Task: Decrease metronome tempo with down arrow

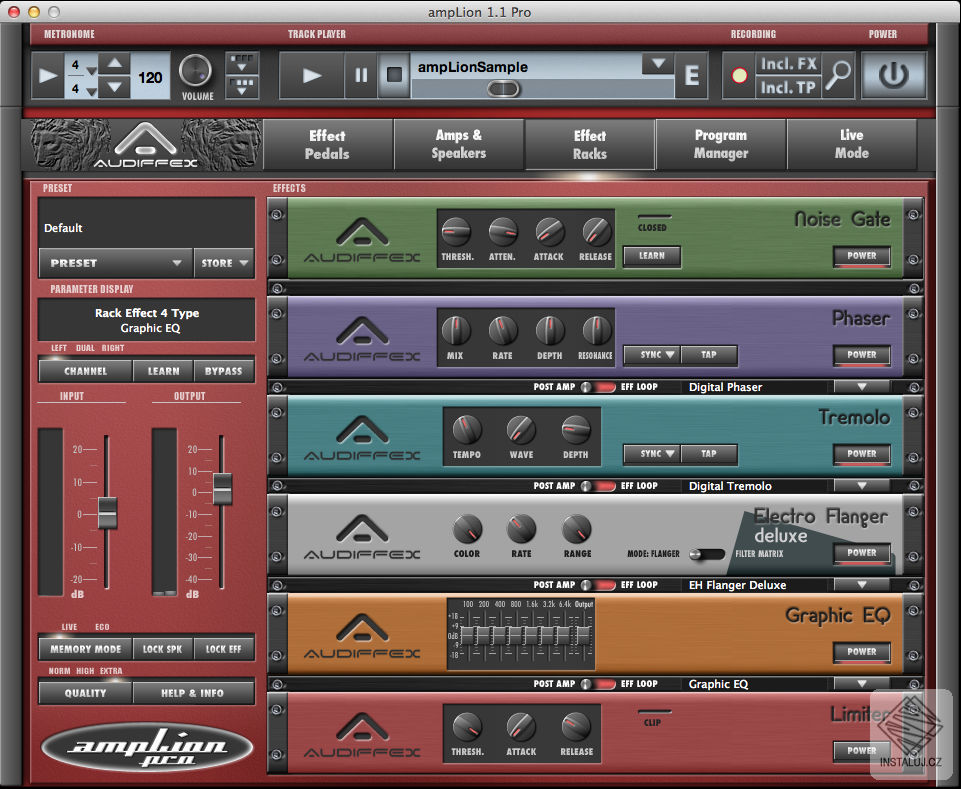Action: (x=115, y=87)
